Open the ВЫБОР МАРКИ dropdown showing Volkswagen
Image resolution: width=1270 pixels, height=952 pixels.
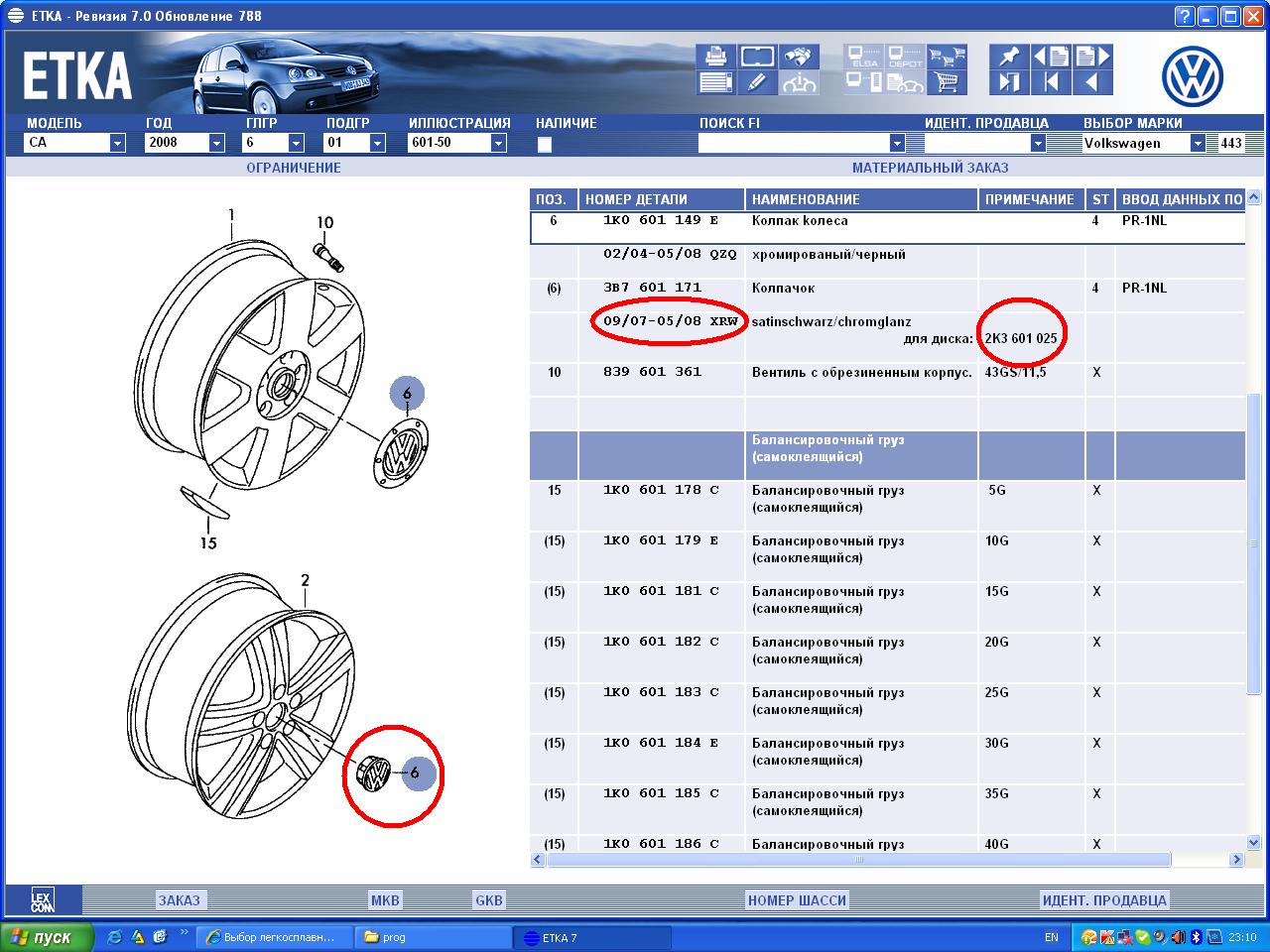(x=1198, y=143)
